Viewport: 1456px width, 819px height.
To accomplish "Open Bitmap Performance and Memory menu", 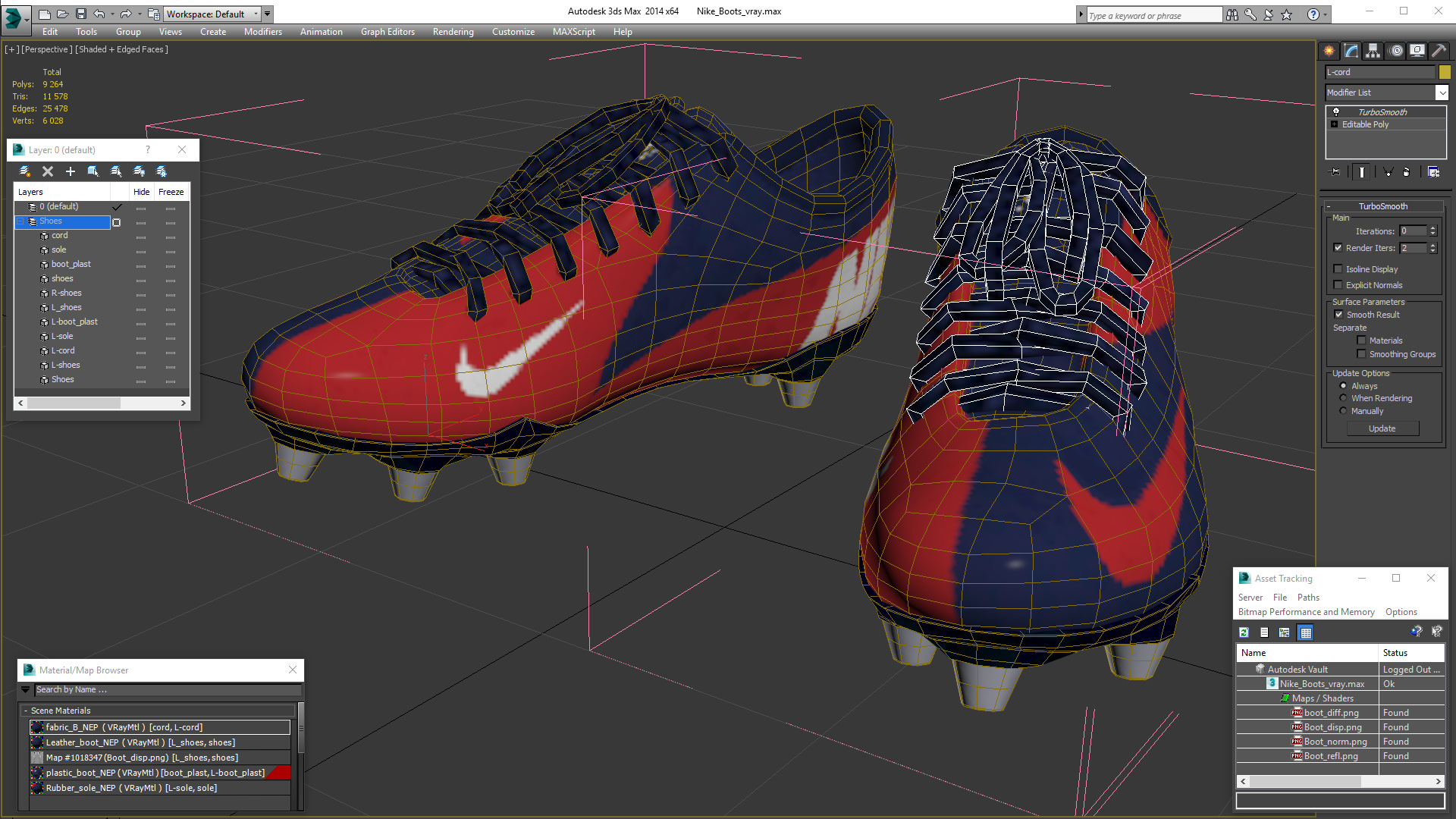I will pos(1306,612).
